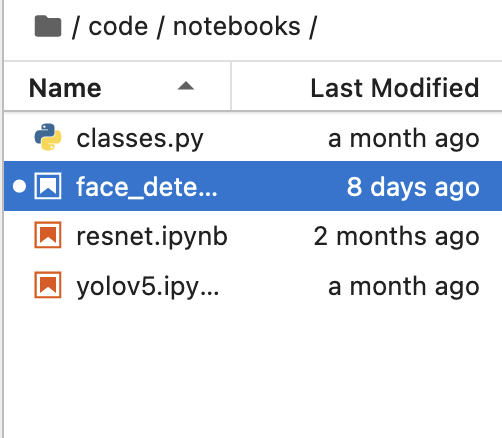
Task: Navigate to the code folder breadcrumb
Action: click(x=118, y=27)
